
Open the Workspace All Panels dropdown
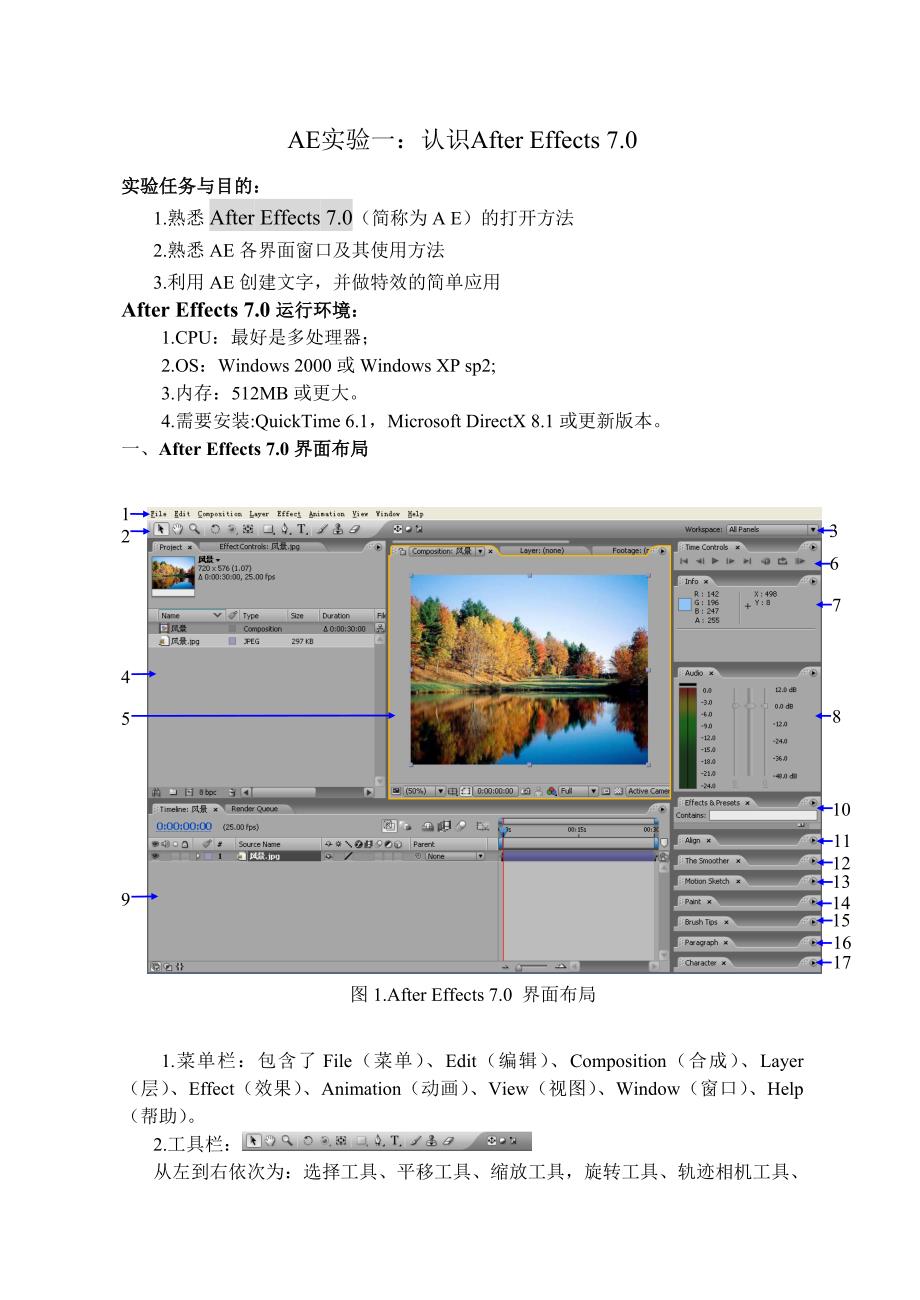tap(771, 530)
